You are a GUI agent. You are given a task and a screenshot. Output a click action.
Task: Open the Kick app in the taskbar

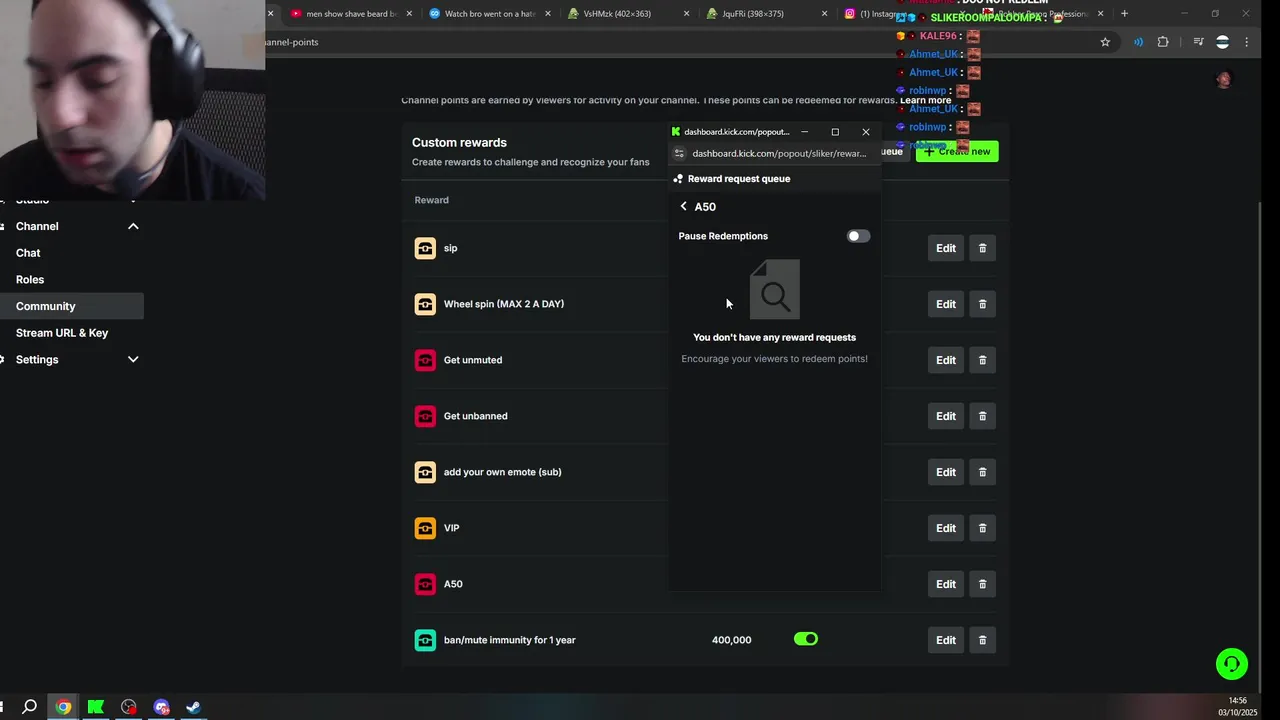[96, 707]
